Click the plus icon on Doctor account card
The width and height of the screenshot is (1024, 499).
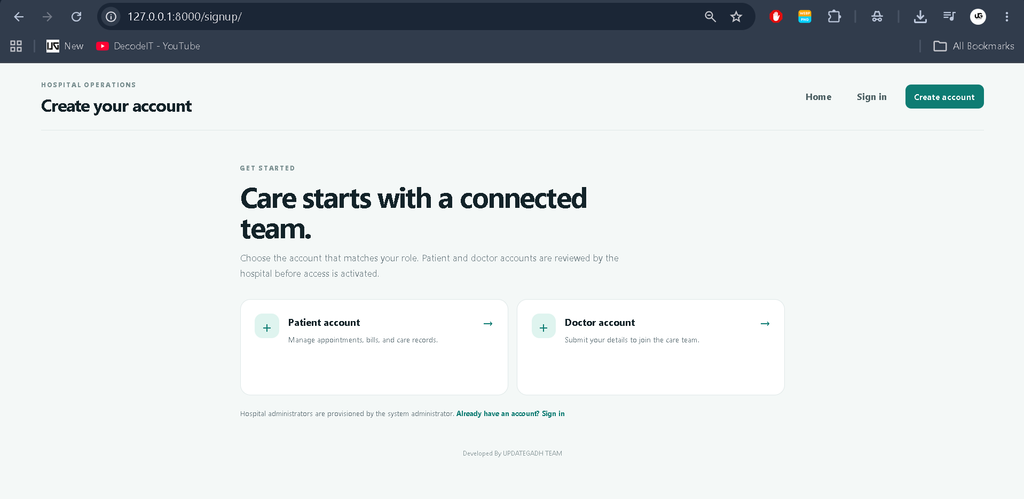point(543,326)
